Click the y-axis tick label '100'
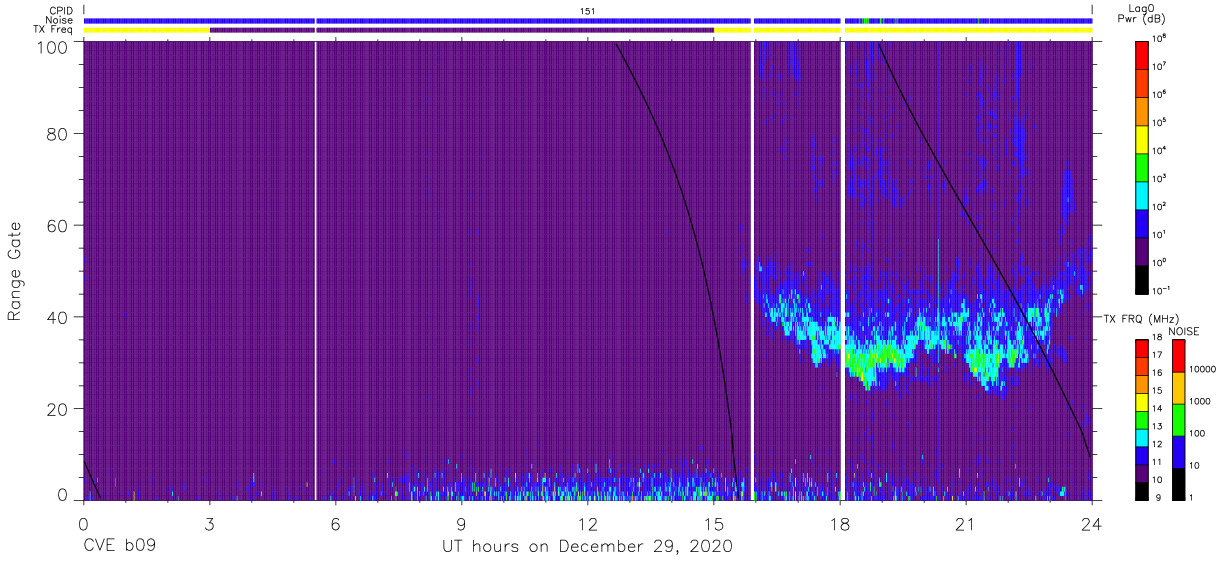 click(53, 46)
